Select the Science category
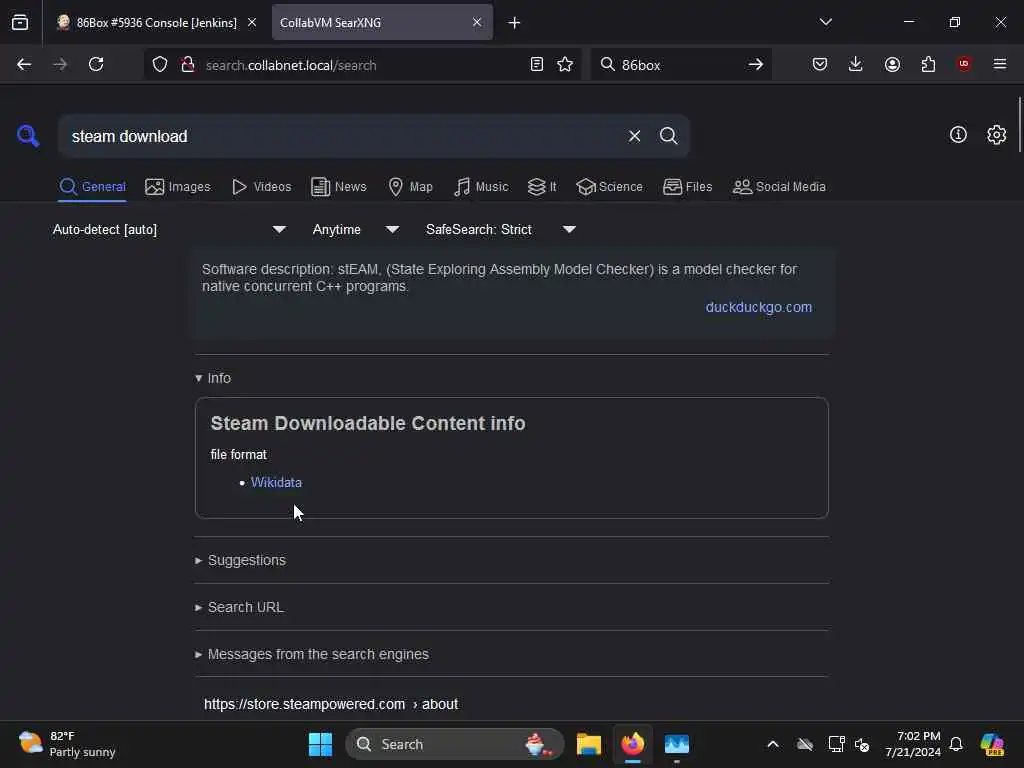The height and width of the screenshot is (768, 1024). (x=609, y=187)
